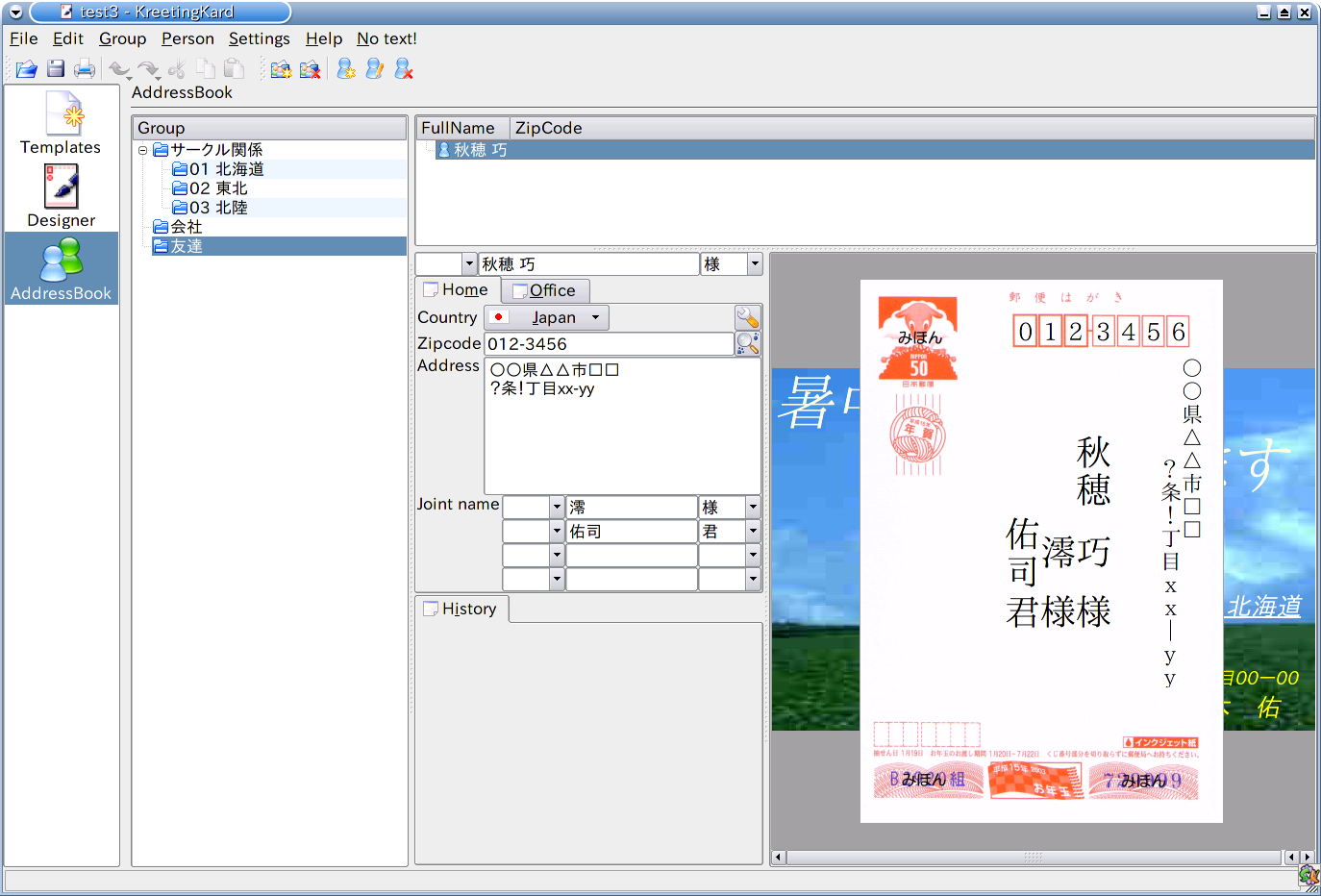Image resolution: width=1321 pixels, height=896 pixels.
Task: Add a new person using toolbar icon
Action: 346,69
